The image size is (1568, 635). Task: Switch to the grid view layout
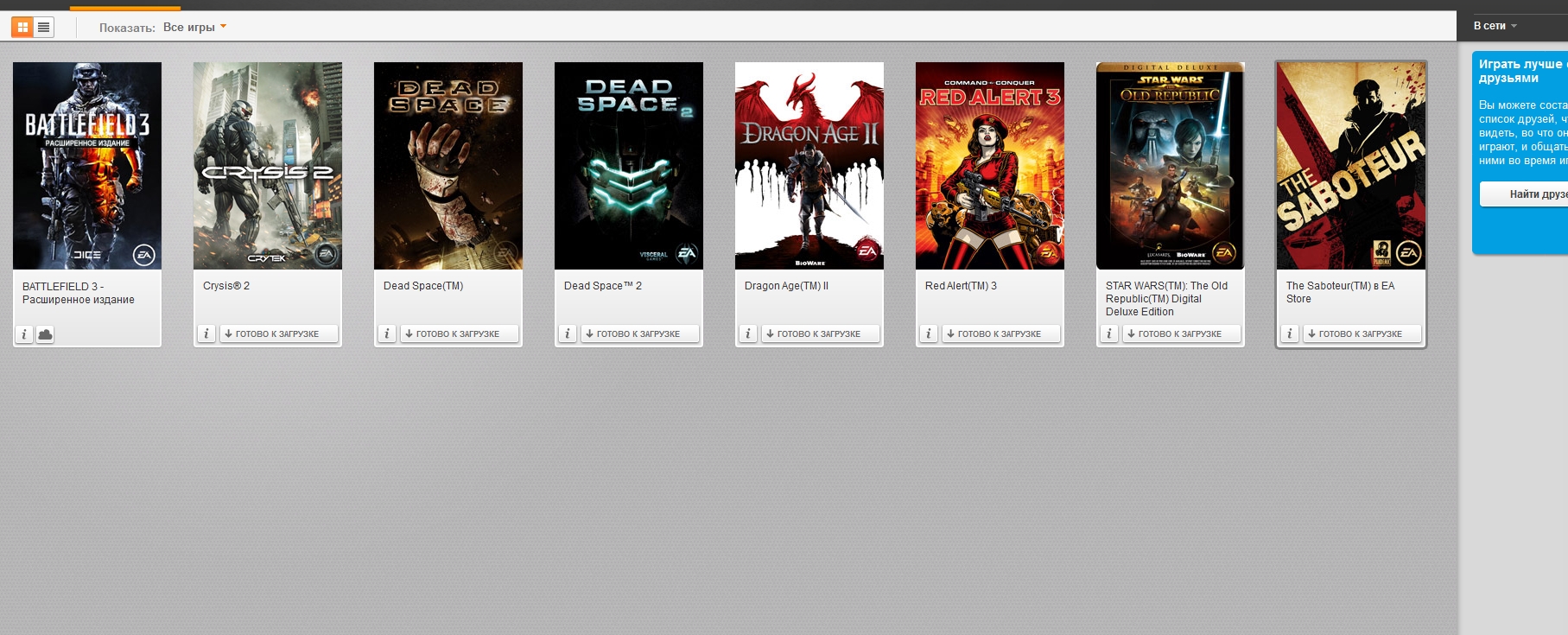pos(22,28)
